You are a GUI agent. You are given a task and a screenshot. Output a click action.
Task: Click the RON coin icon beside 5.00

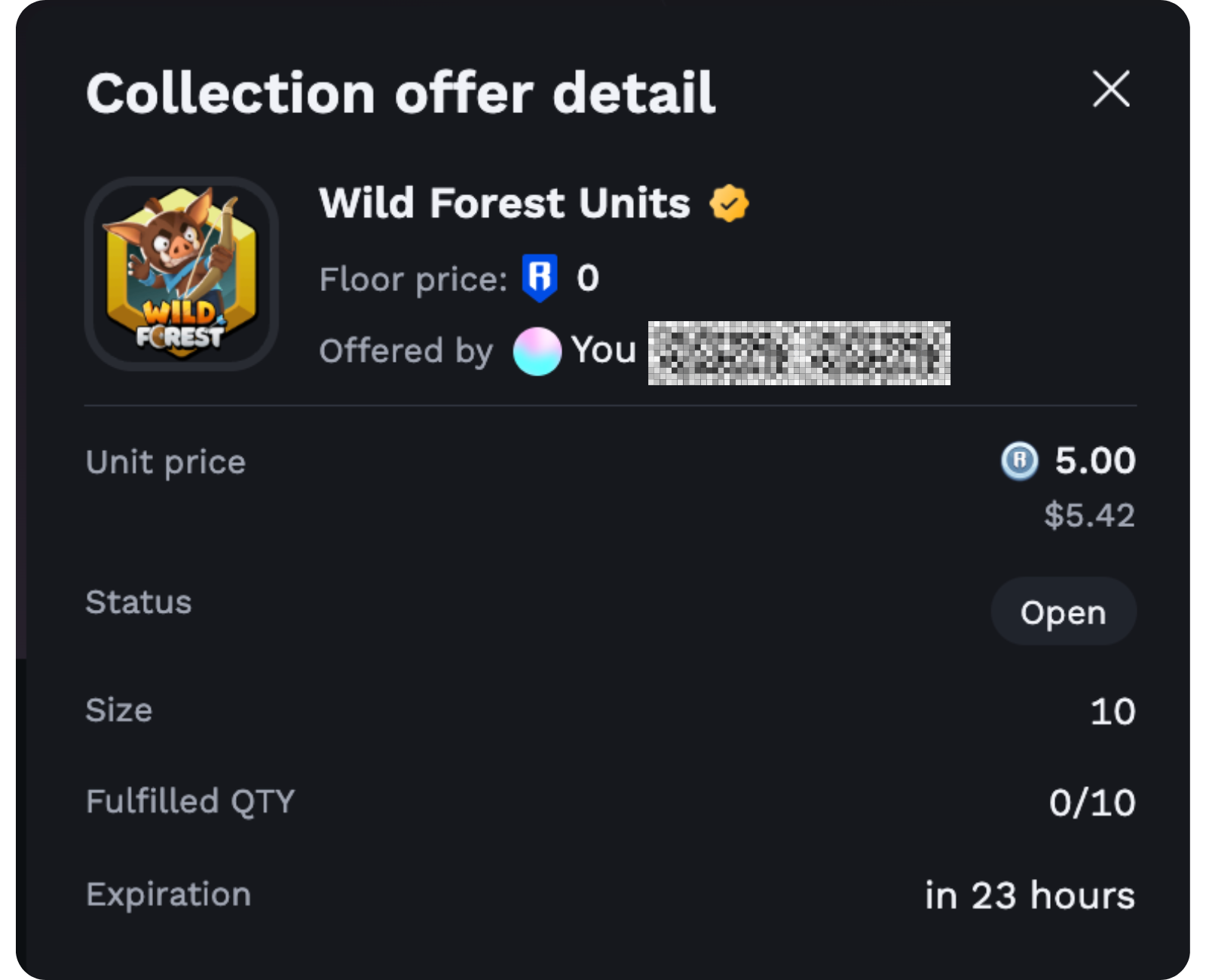point(1019,461)
